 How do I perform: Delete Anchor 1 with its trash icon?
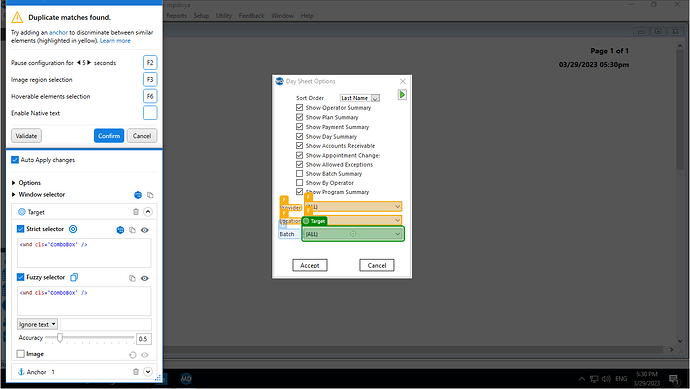(x=136, y=372)
